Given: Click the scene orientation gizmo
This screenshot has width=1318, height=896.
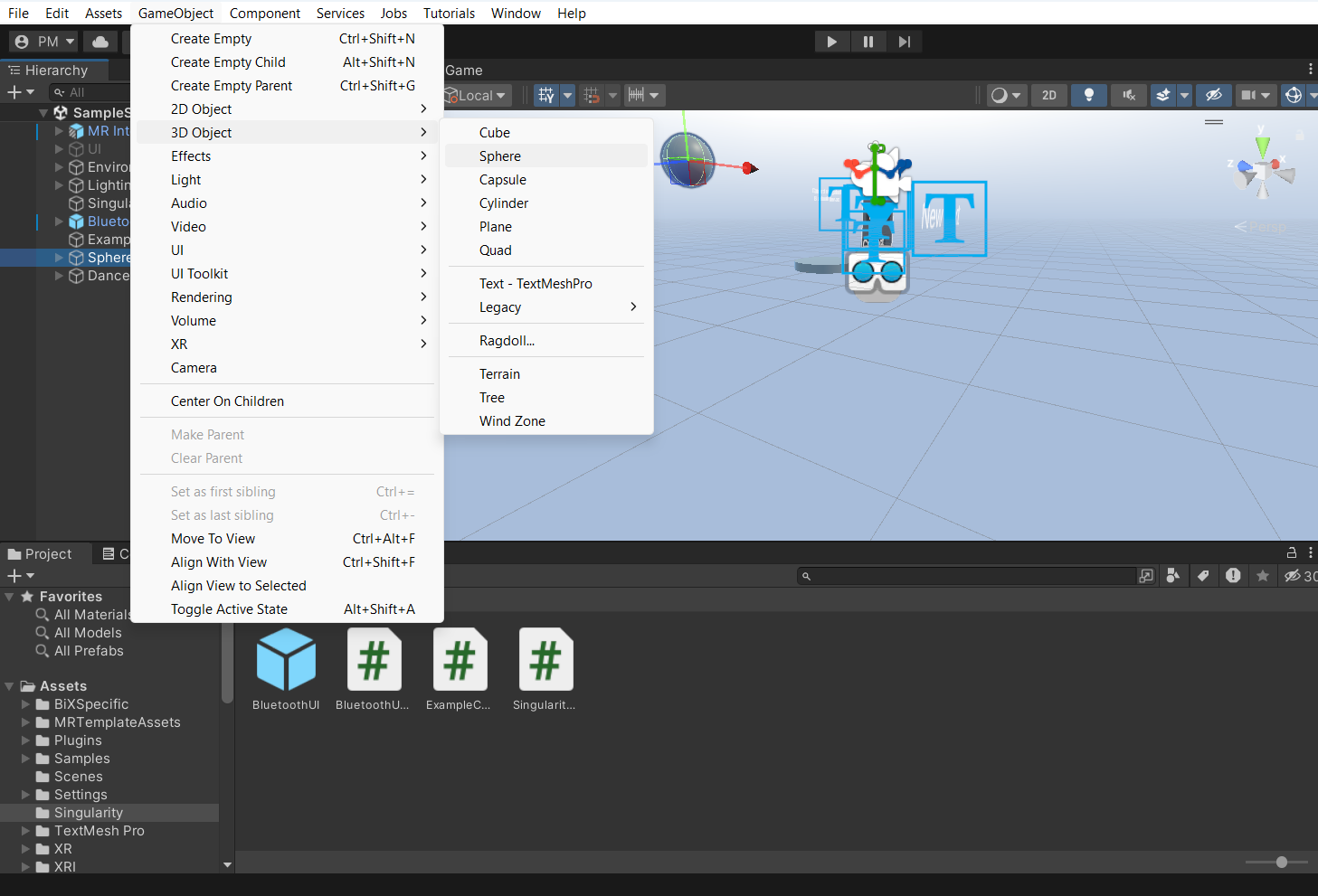Looking at the screenshot, I should (x=1263, y=170).
